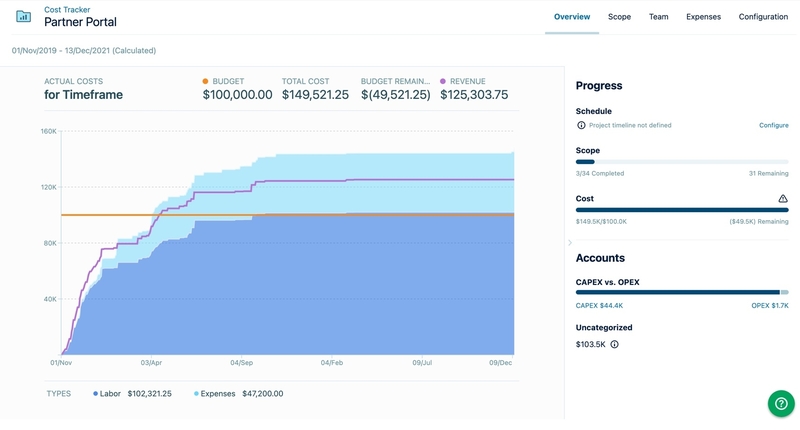Click the Scope progress bar
This screenshot has width=800, height=430.
click(x=682, y=161)
